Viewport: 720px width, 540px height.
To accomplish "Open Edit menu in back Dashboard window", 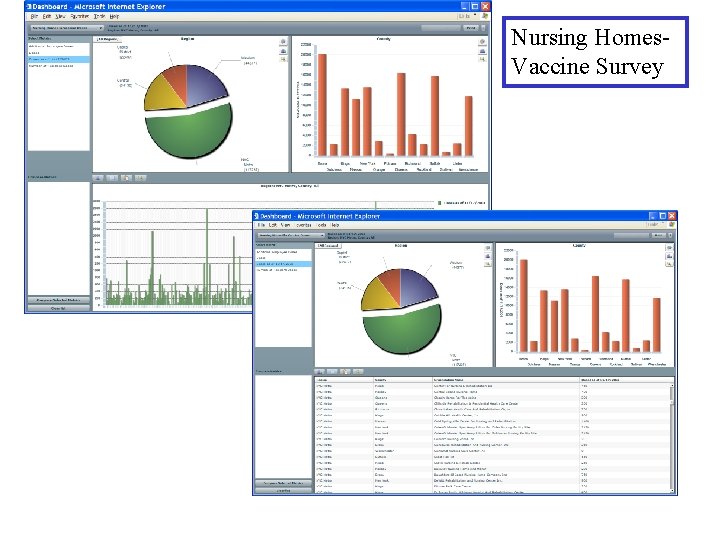I will tap(46, 17).
